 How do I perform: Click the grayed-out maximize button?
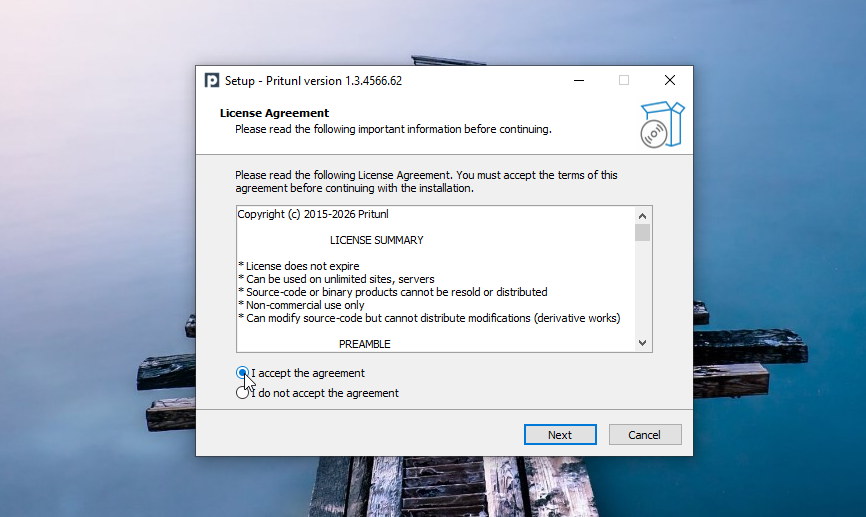coord(624,80)
